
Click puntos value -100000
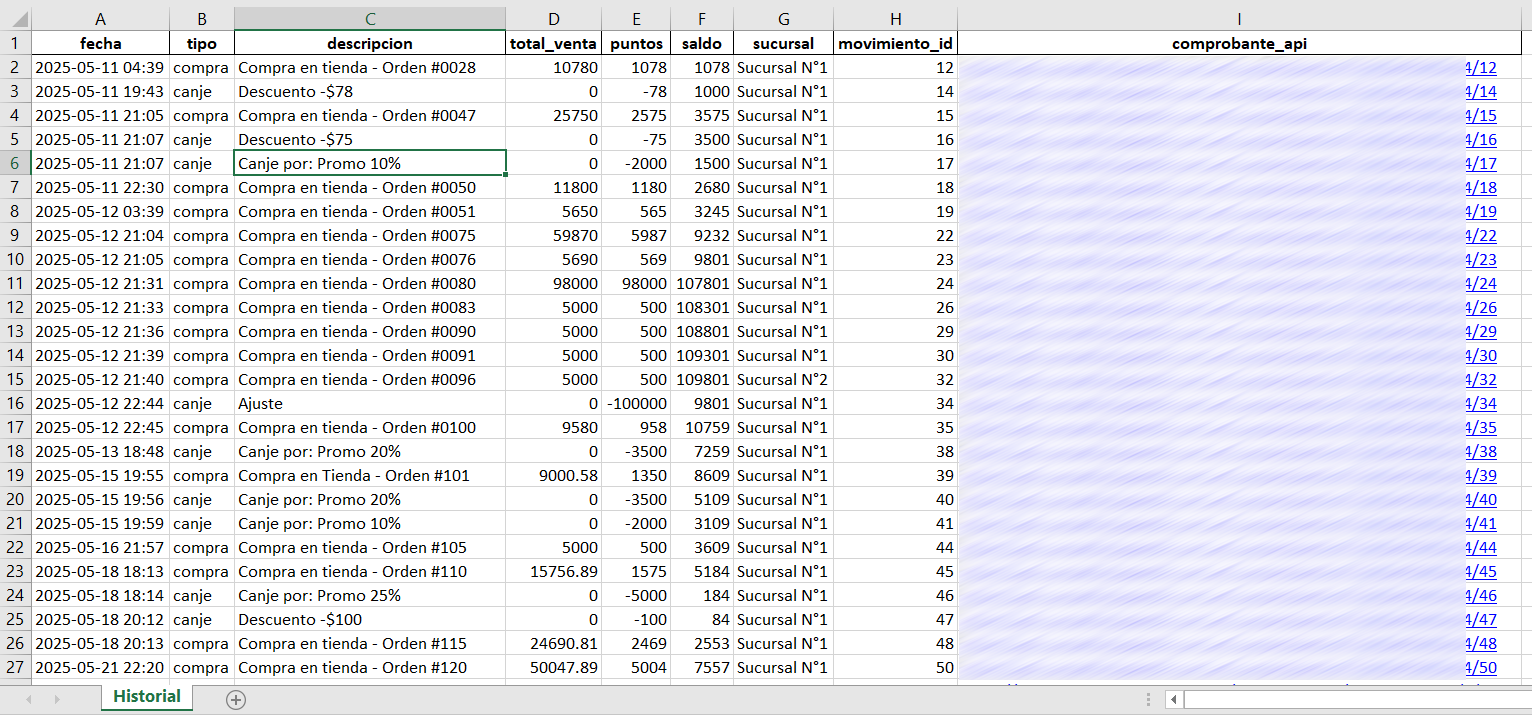(x=636, y=404)
